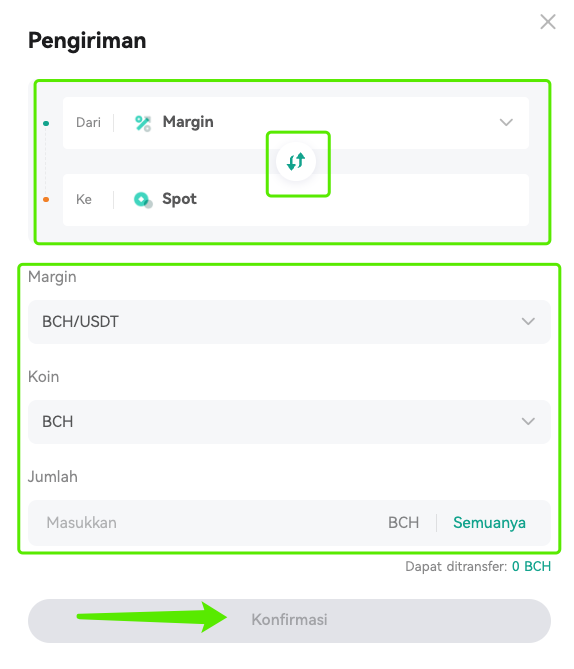The width and height of the screenshot is (574, 669).
Task: Click the Konfirmasi button
Action: [x=289, y=620]
